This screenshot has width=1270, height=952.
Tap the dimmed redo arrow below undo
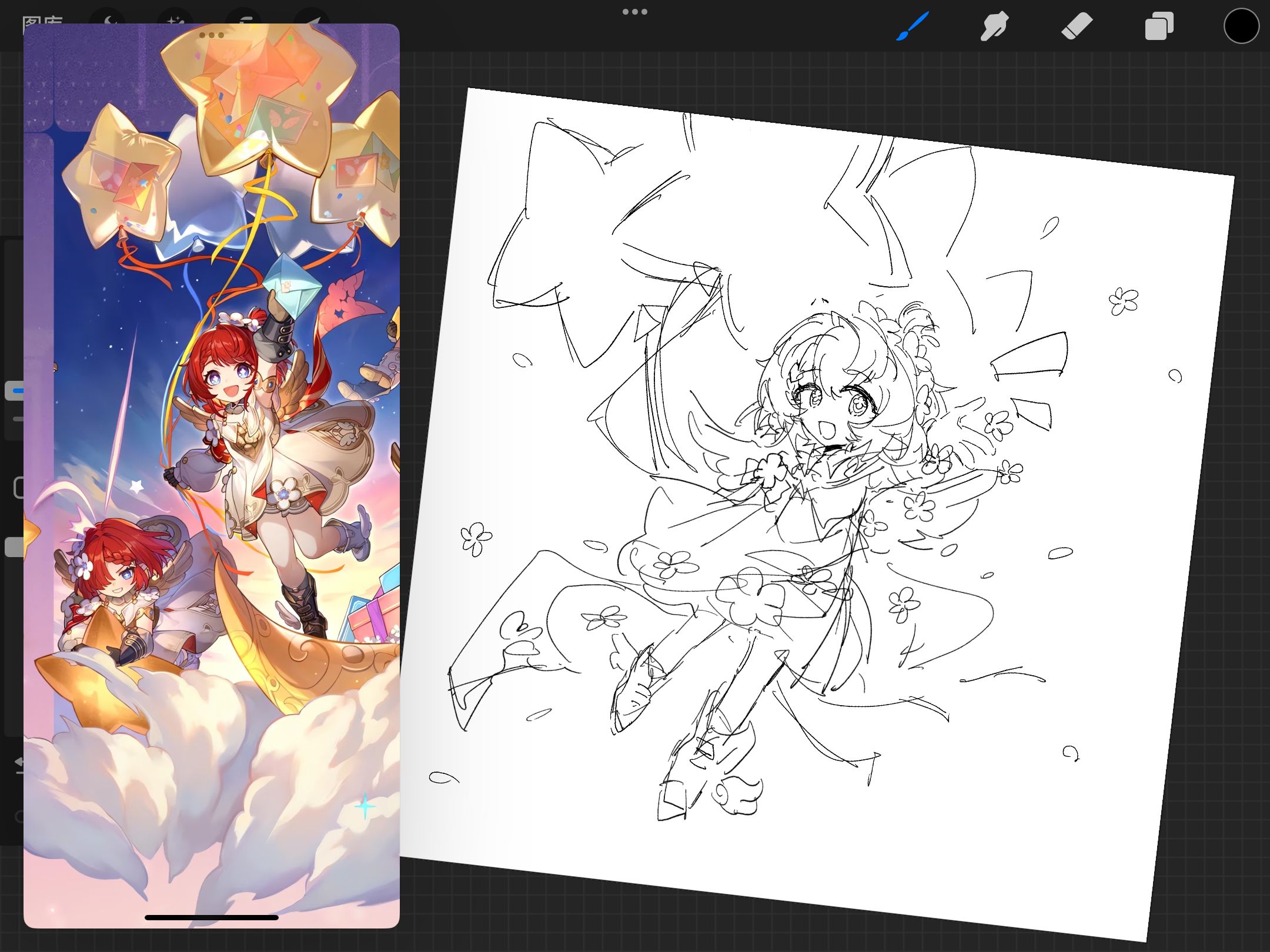pyautogui.click(x=19, y=816)
